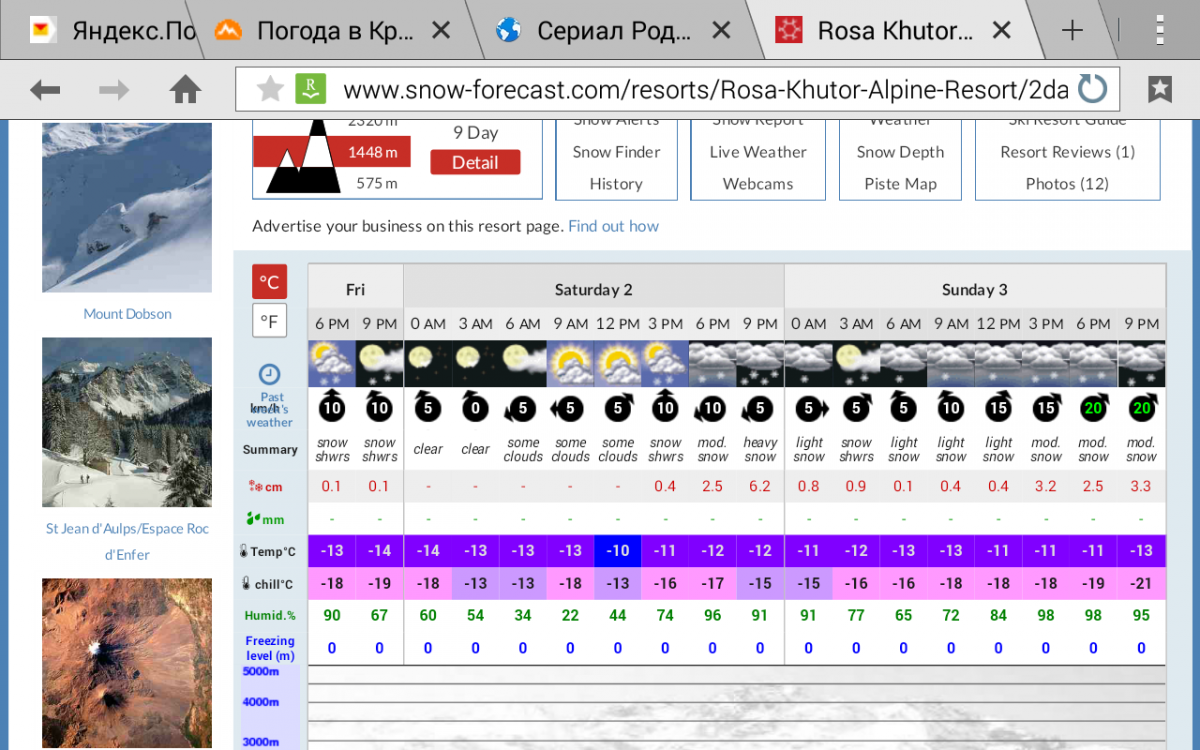Open the Webcams link
Viewport: 1200px width, 750px height.
(x=758, y=184)
